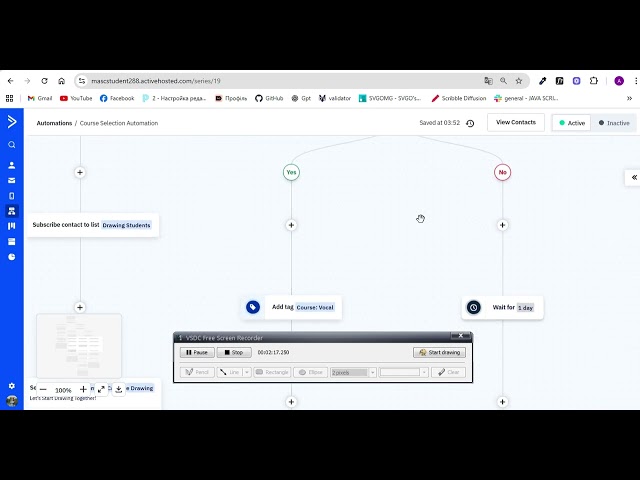Add a step under the Yes branch
640x480 pixels.
(291, 225)
